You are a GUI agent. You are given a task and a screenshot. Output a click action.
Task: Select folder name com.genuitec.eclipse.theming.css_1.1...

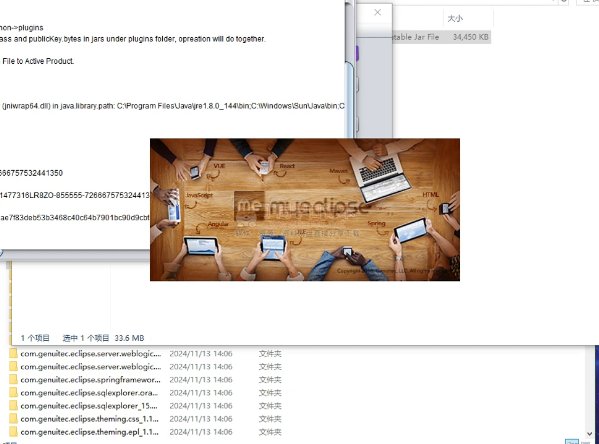(x=89, y=419)
